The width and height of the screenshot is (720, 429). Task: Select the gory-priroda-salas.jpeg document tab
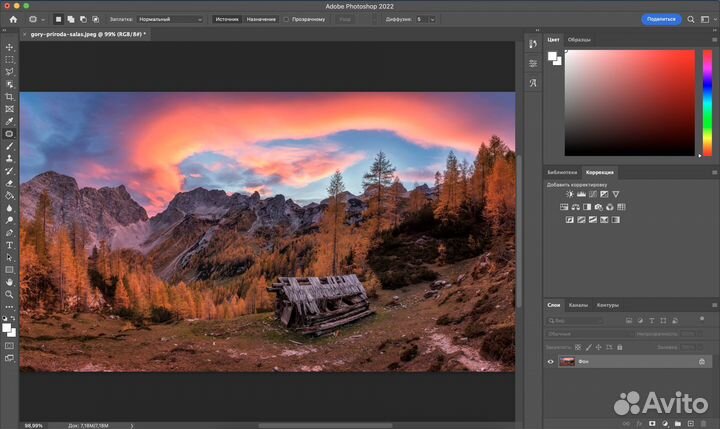(x=86, y=34)
